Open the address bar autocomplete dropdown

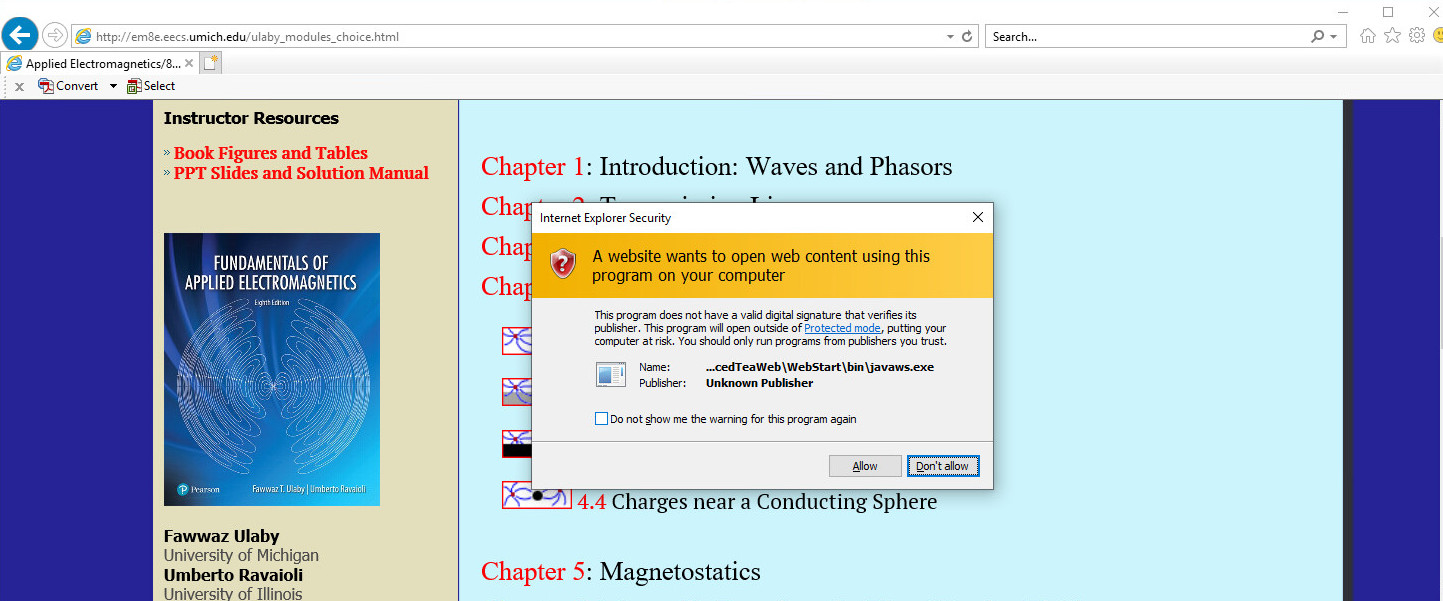pyautogui.click(x=950, y=37)
